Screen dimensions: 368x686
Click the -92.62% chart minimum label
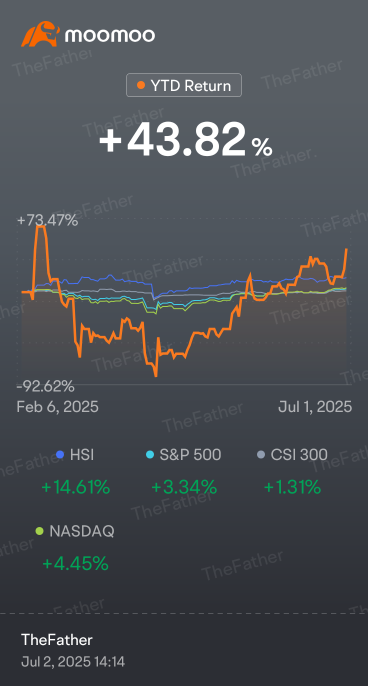click(x=46, y=387)
